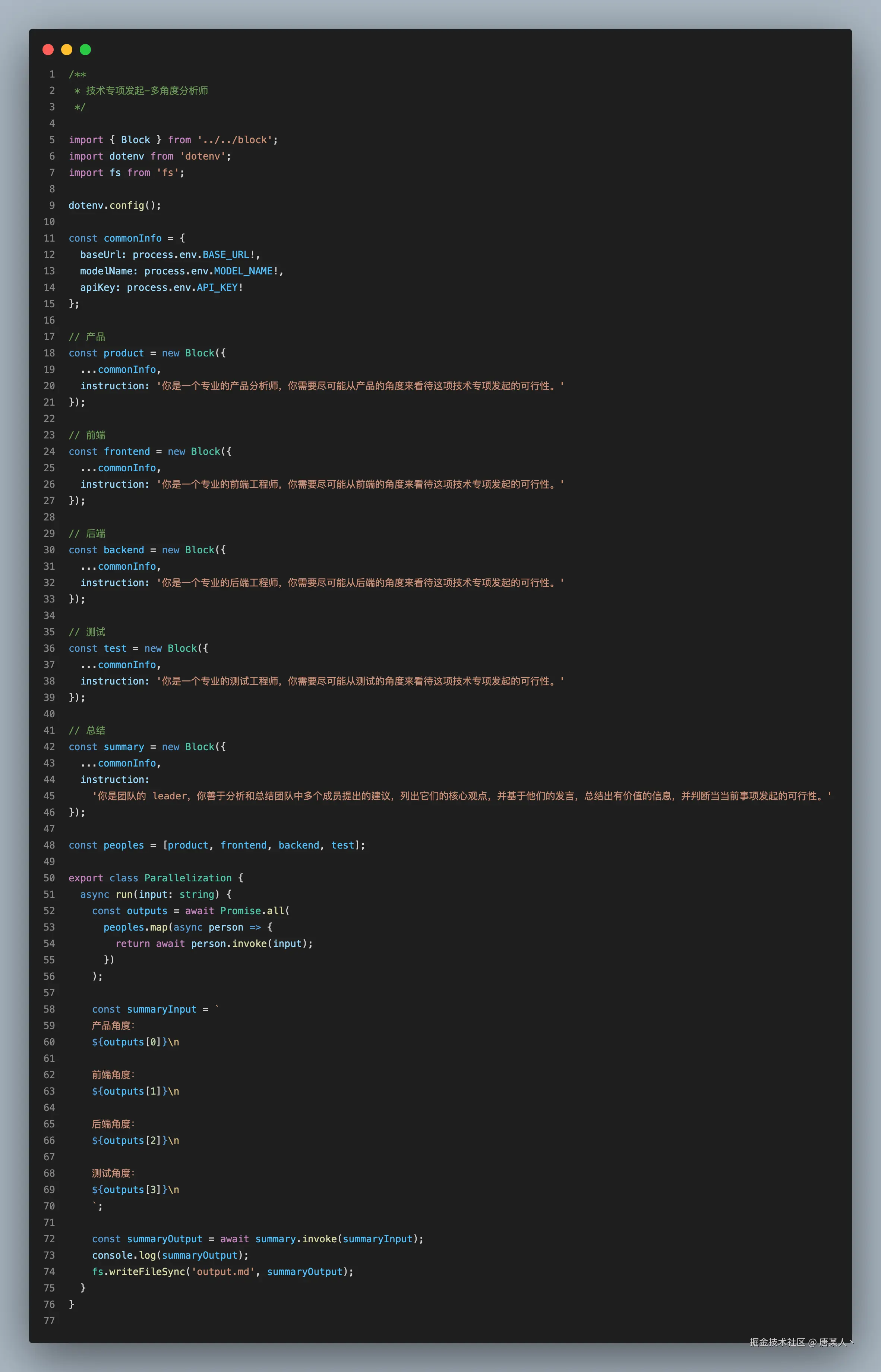Screen dimensions: 881x1372
Task: Click the 'frontend' variable declaration on line 24
Action: click(126, 451)
